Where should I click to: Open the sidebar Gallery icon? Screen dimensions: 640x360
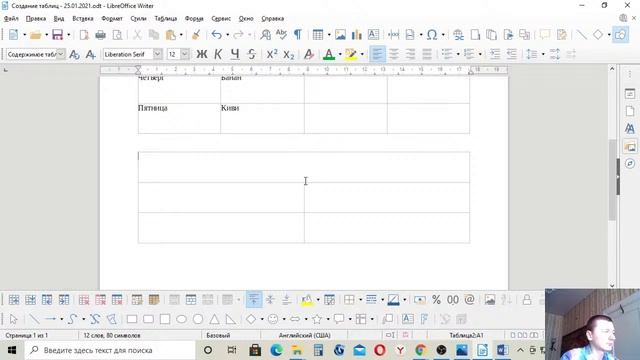pyautogui.click(x=630, y=146)
